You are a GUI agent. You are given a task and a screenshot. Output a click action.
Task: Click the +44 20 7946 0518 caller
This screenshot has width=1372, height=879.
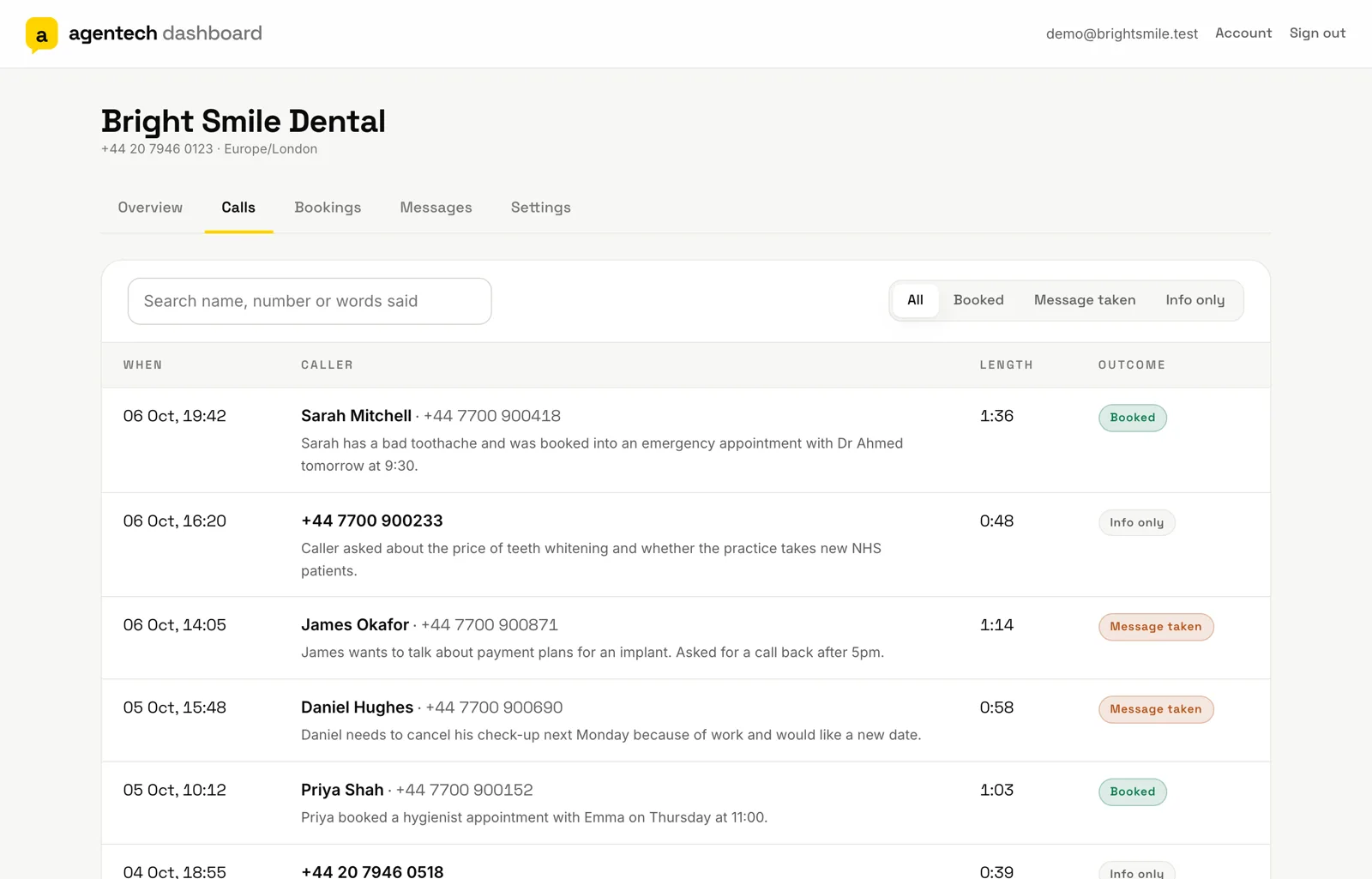(x=372, y=870)
